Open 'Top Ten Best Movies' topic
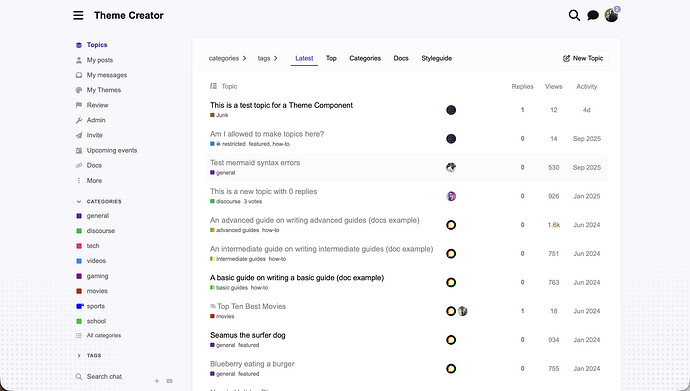Image resolution: width=690 pixels, height=391 pixels. tap(251, 307)
